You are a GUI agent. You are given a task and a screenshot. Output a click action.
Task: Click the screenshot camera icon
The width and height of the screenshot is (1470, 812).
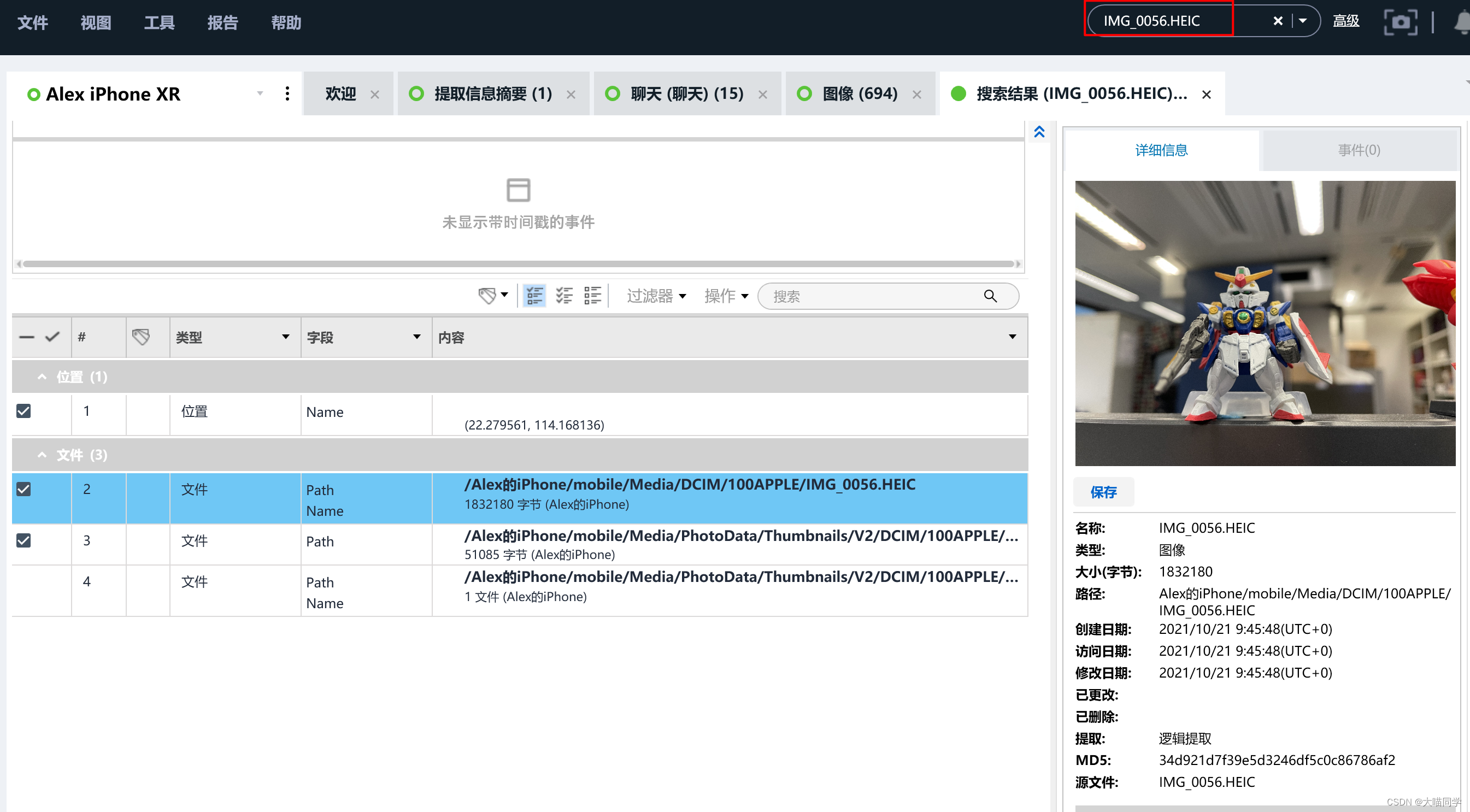pyautogui.click(x=1400, y=22)
